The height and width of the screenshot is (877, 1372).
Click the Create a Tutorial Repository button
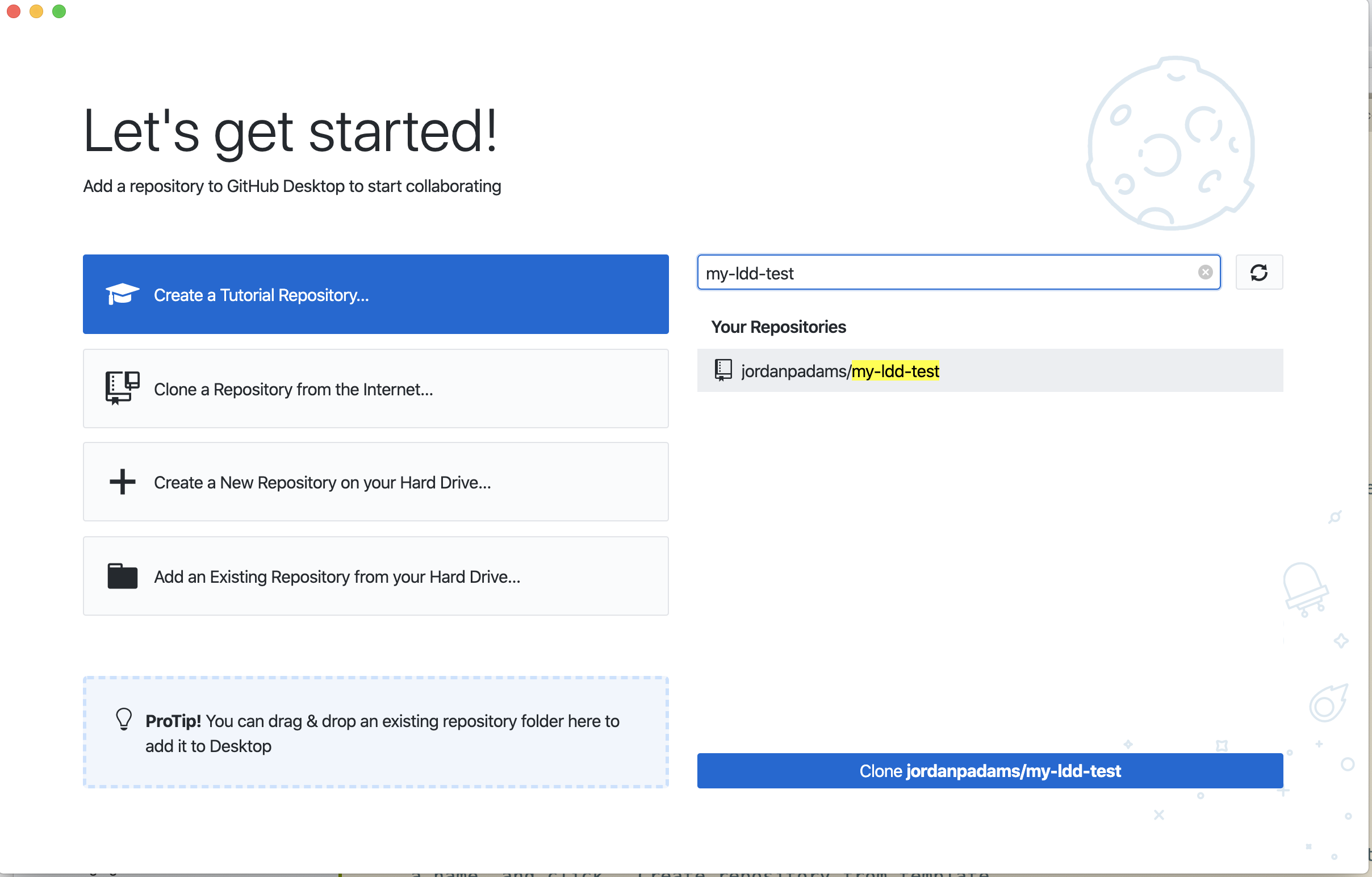[375, 294]
